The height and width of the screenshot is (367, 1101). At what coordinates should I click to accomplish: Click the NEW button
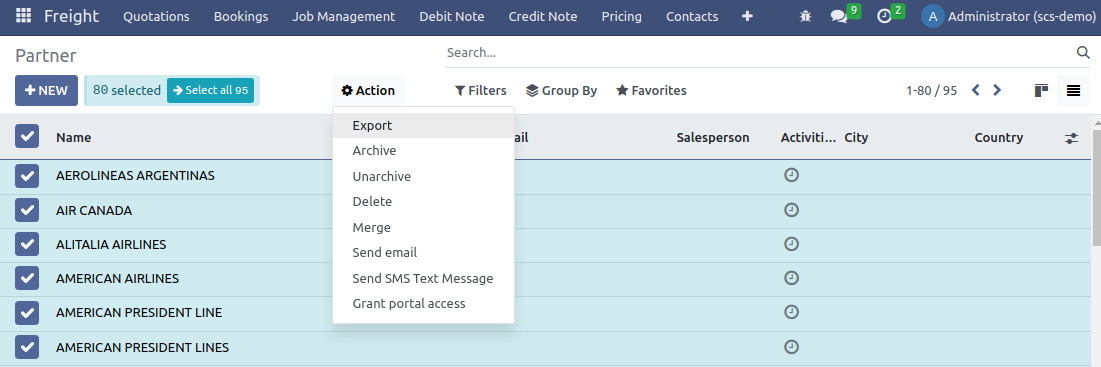46,91
